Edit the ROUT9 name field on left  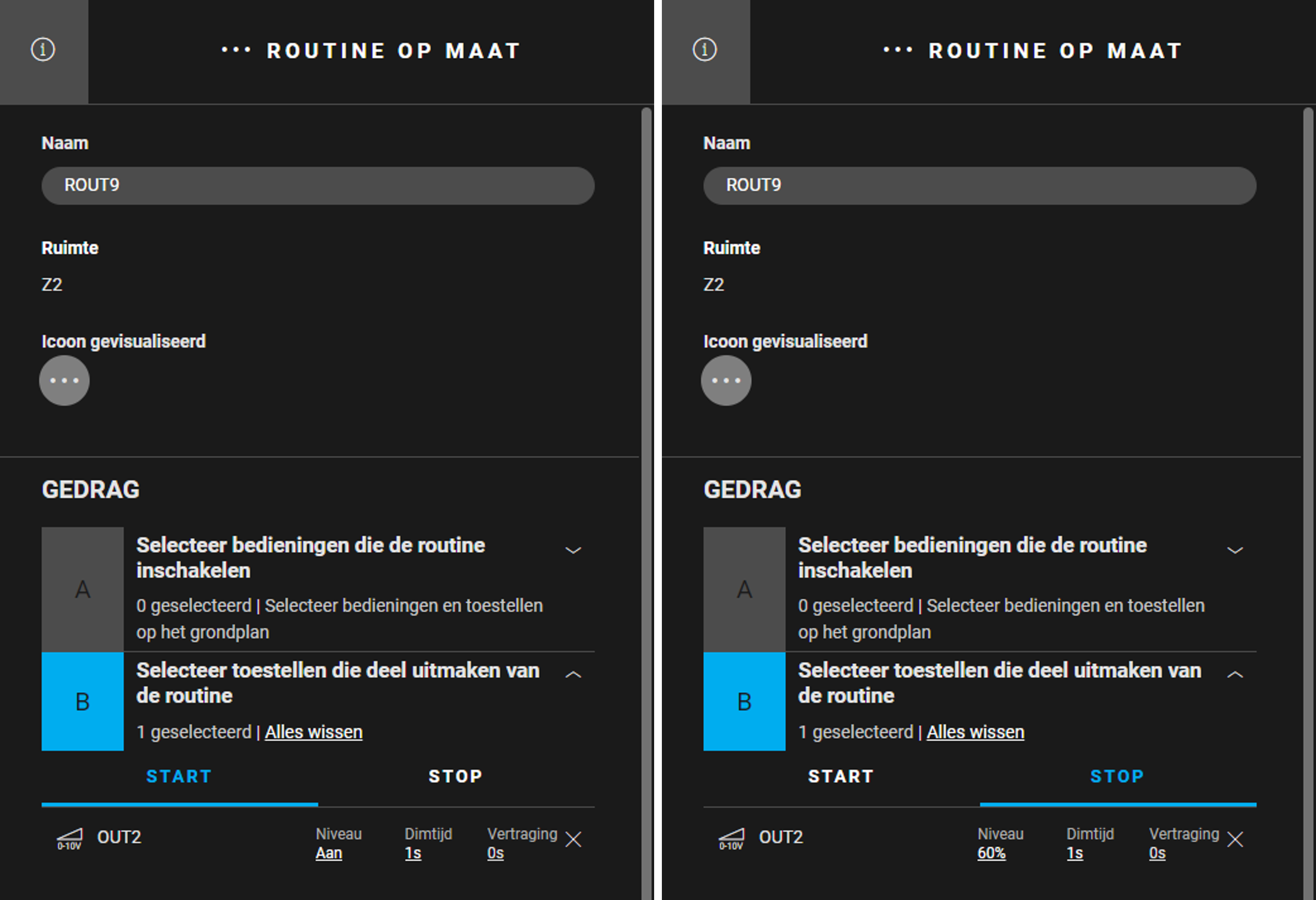(318, 186)
